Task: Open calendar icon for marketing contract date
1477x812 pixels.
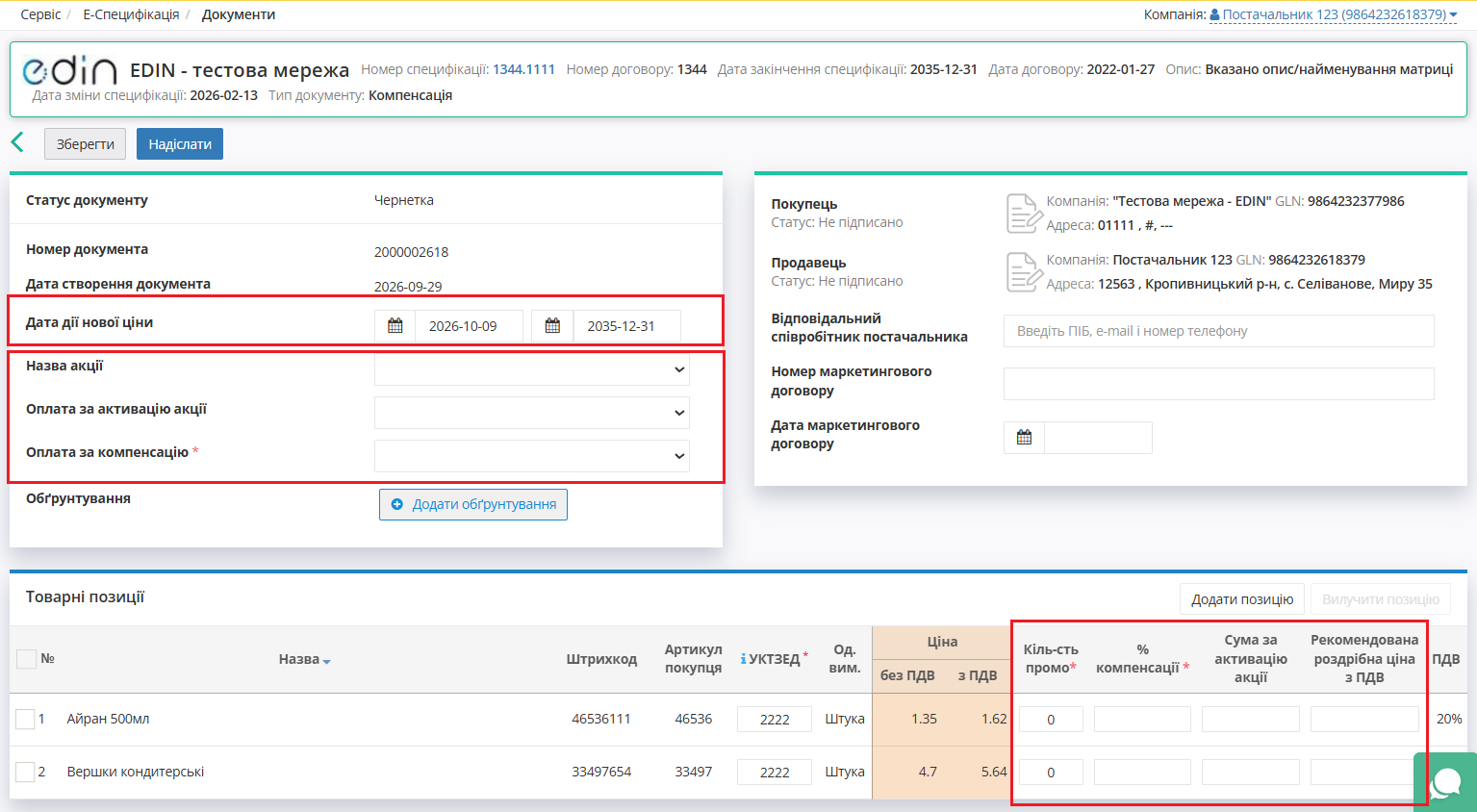Action: 1024,438
